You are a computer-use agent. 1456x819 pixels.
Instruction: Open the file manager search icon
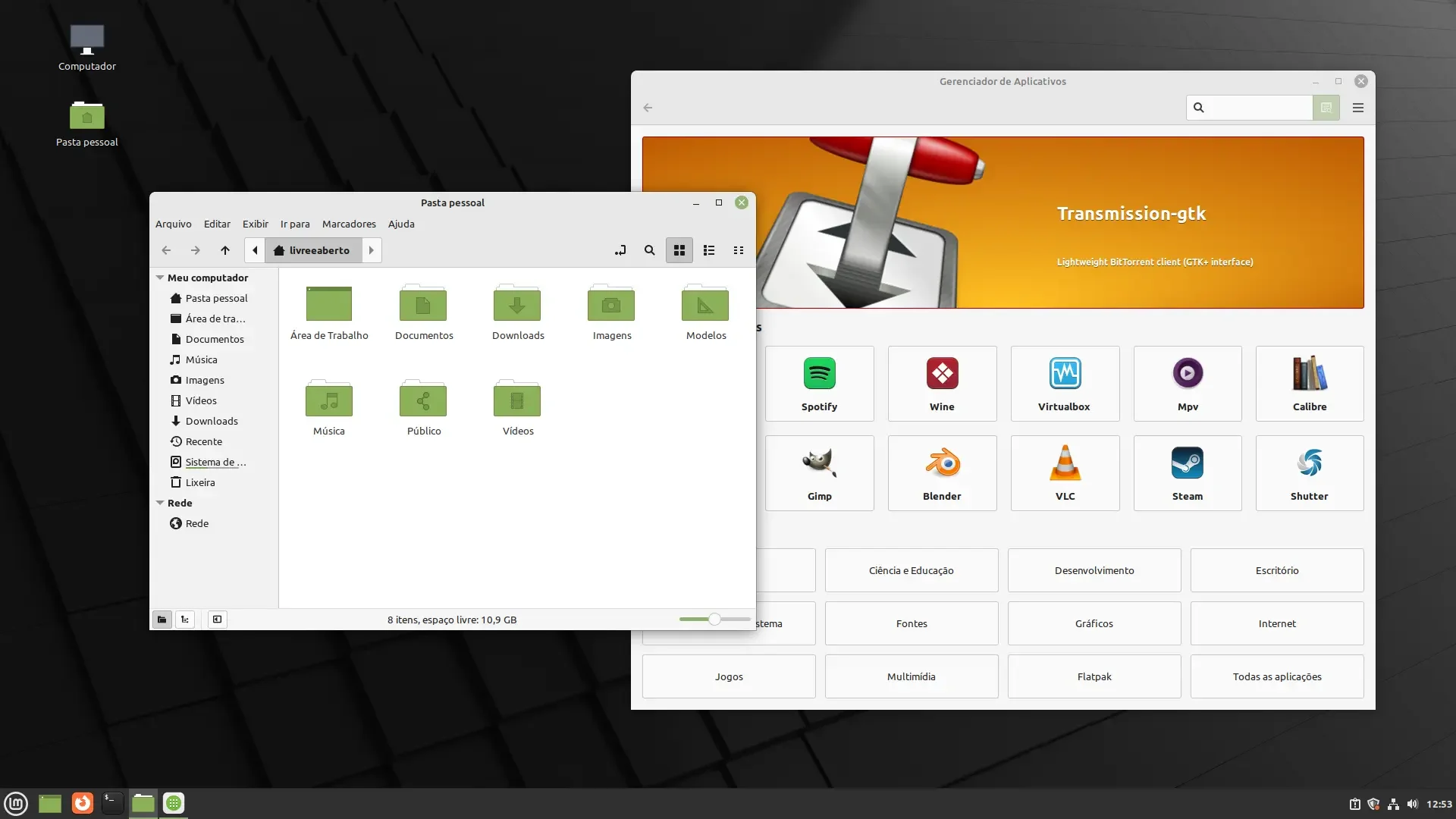[649, 250]
